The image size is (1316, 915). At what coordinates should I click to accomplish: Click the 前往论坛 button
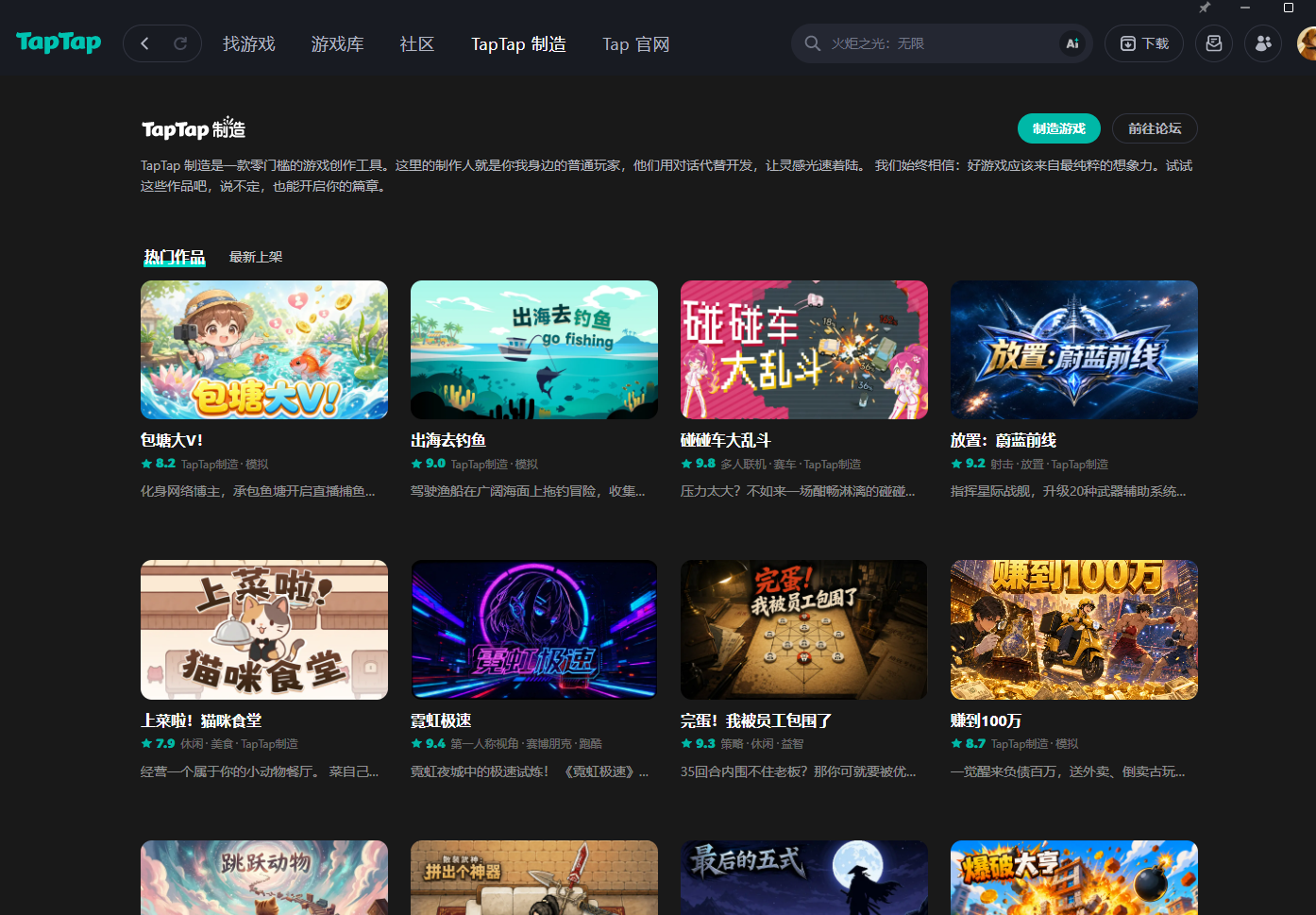pos(1155,128)
